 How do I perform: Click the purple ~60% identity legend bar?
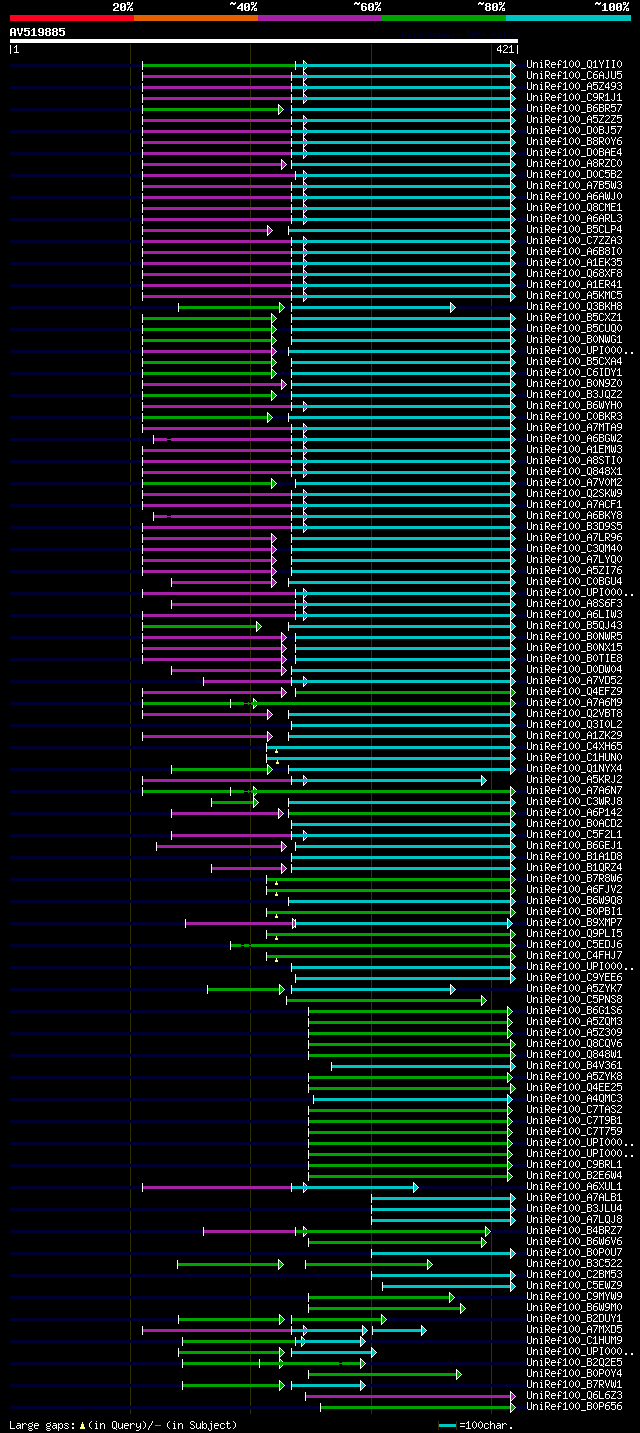(x=320, y=18)
